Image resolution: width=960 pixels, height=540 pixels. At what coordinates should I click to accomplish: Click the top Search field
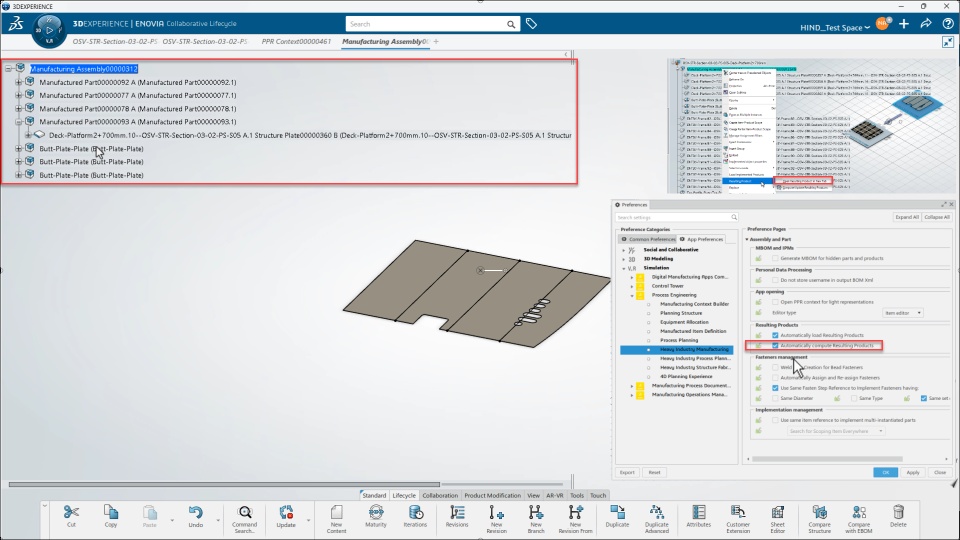pyautogui.click(x=426, y=24)
